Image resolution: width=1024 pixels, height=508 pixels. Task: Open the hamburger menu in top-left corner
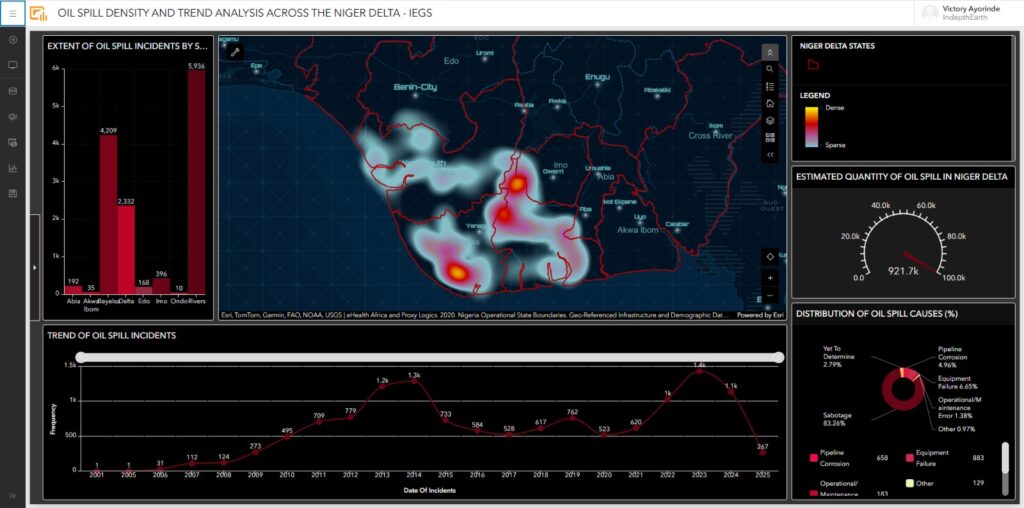[x=13, y=14]
